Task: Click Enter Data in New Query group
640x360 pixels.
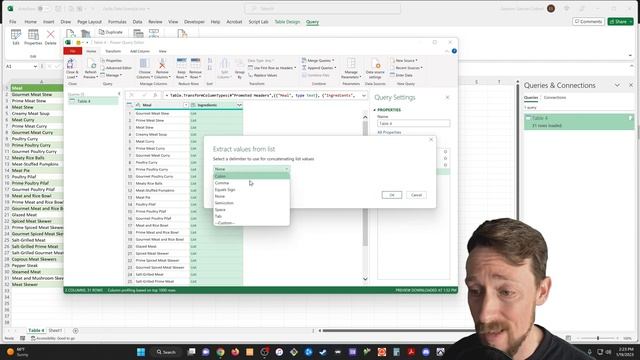Action: 401,75
